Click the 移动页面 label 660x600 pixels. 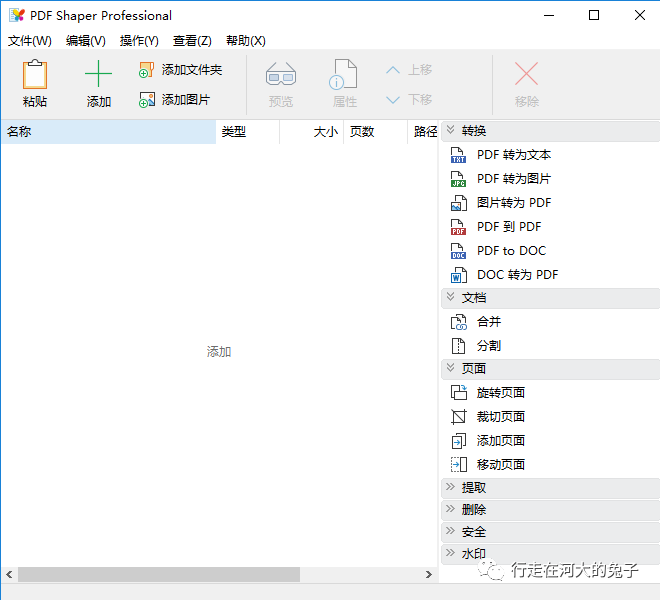click(500, 464)
